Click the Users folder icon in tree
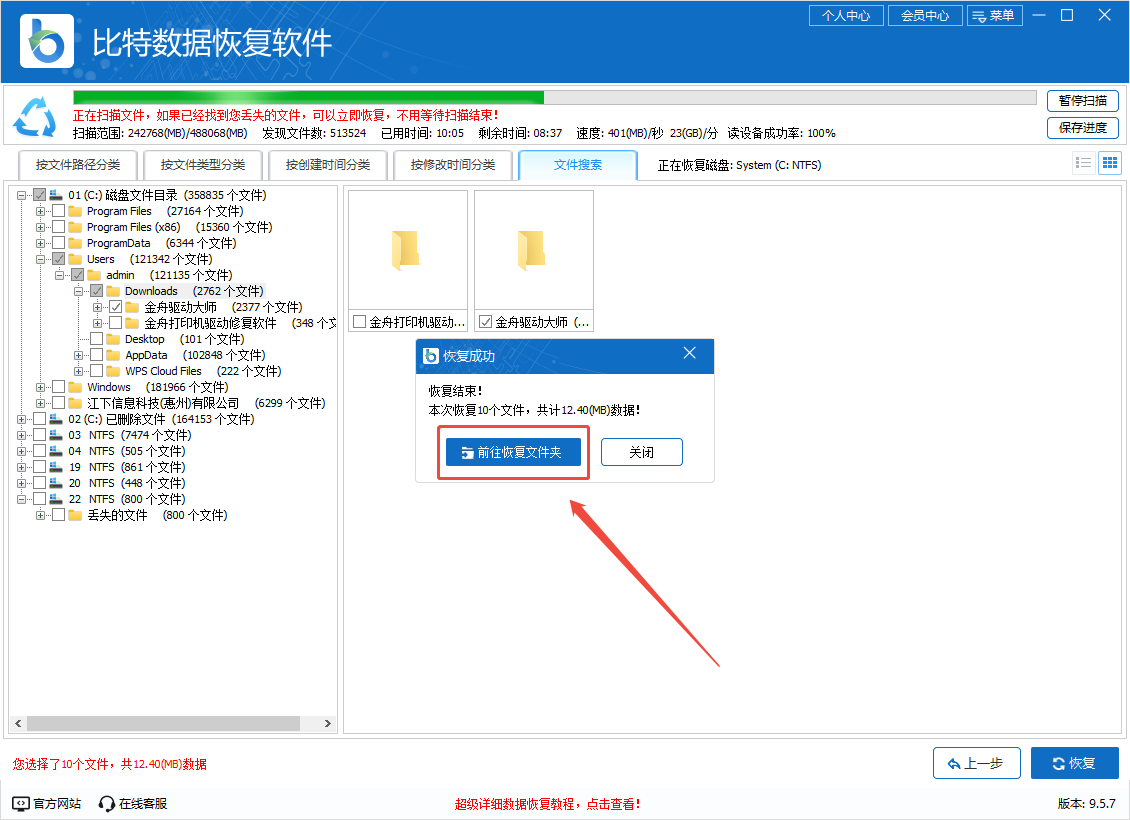 pos(75,259)
